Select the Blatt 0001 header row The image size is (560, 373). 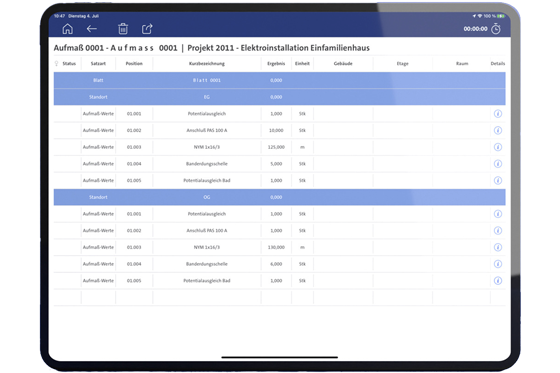point(279,80)
